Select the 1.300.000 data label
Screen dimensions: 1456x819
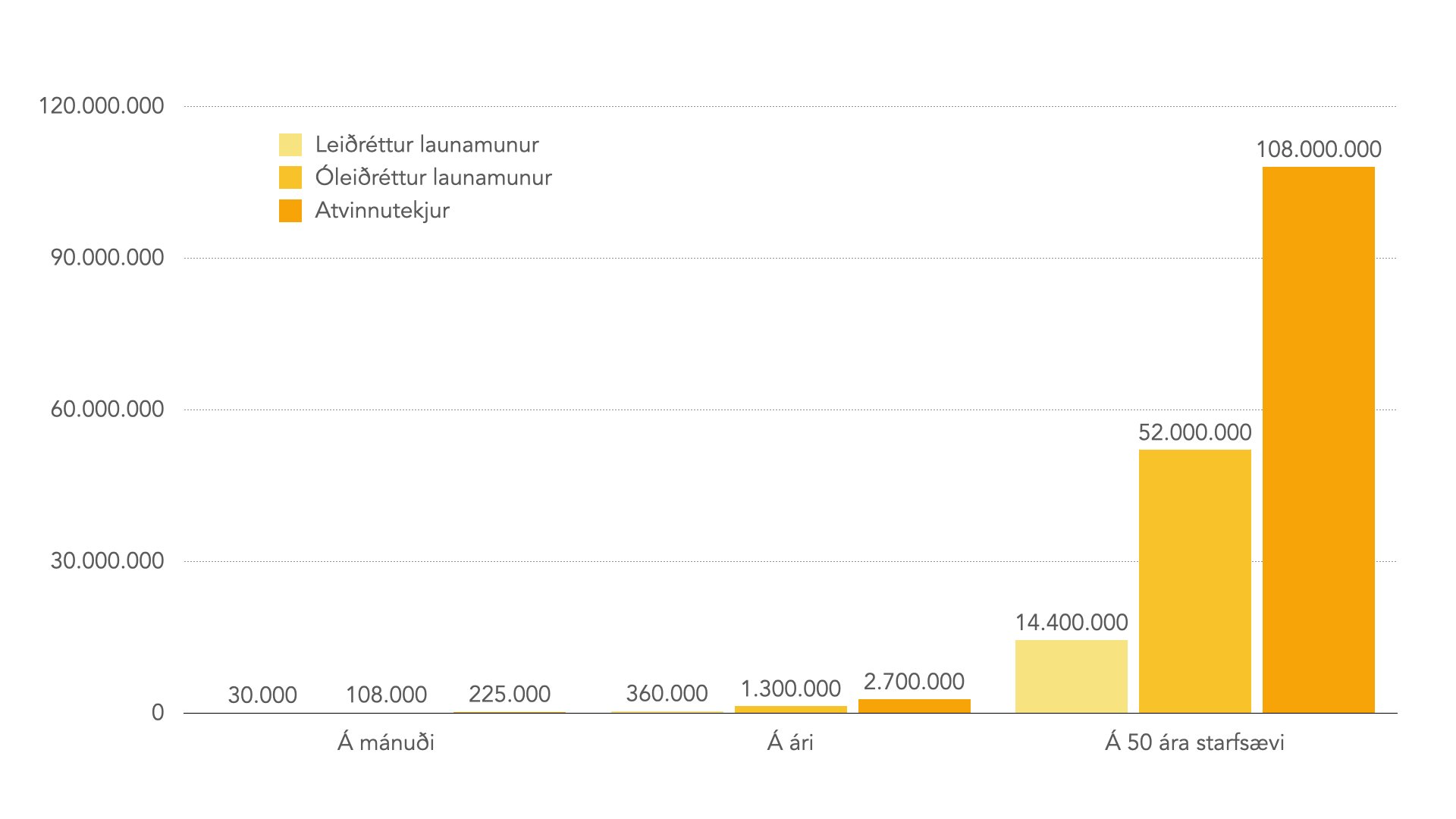(x=790, y=689)
